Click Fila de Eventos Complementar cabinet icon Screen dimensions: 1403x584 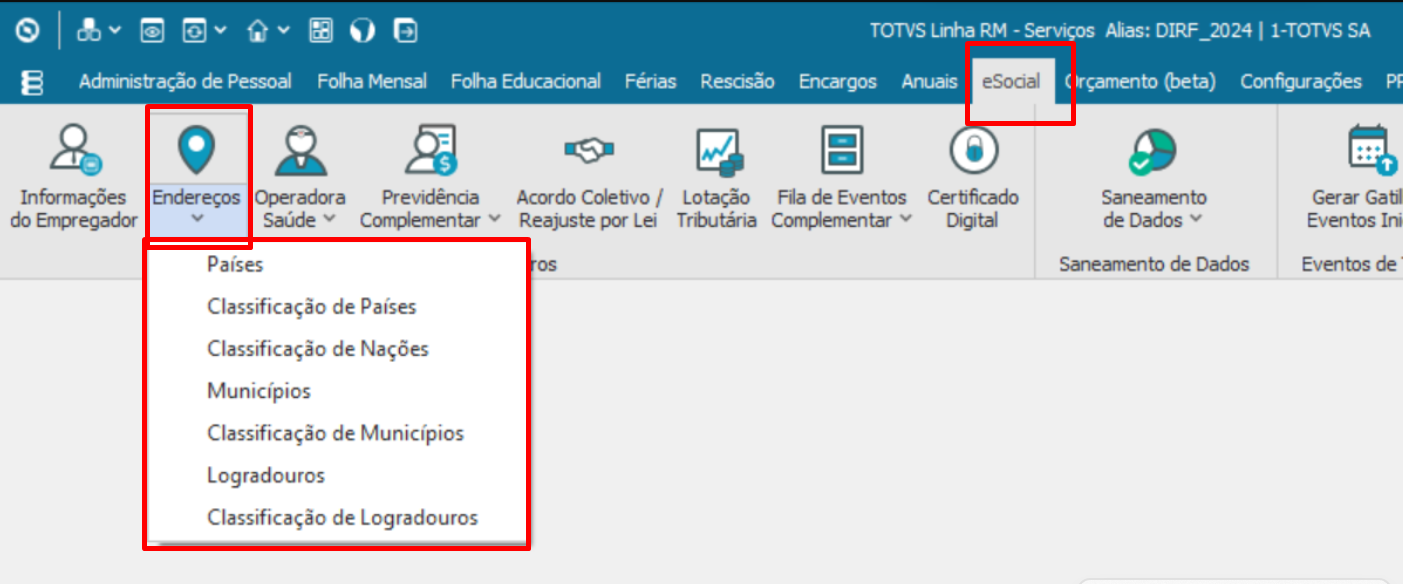coord(842,150)
